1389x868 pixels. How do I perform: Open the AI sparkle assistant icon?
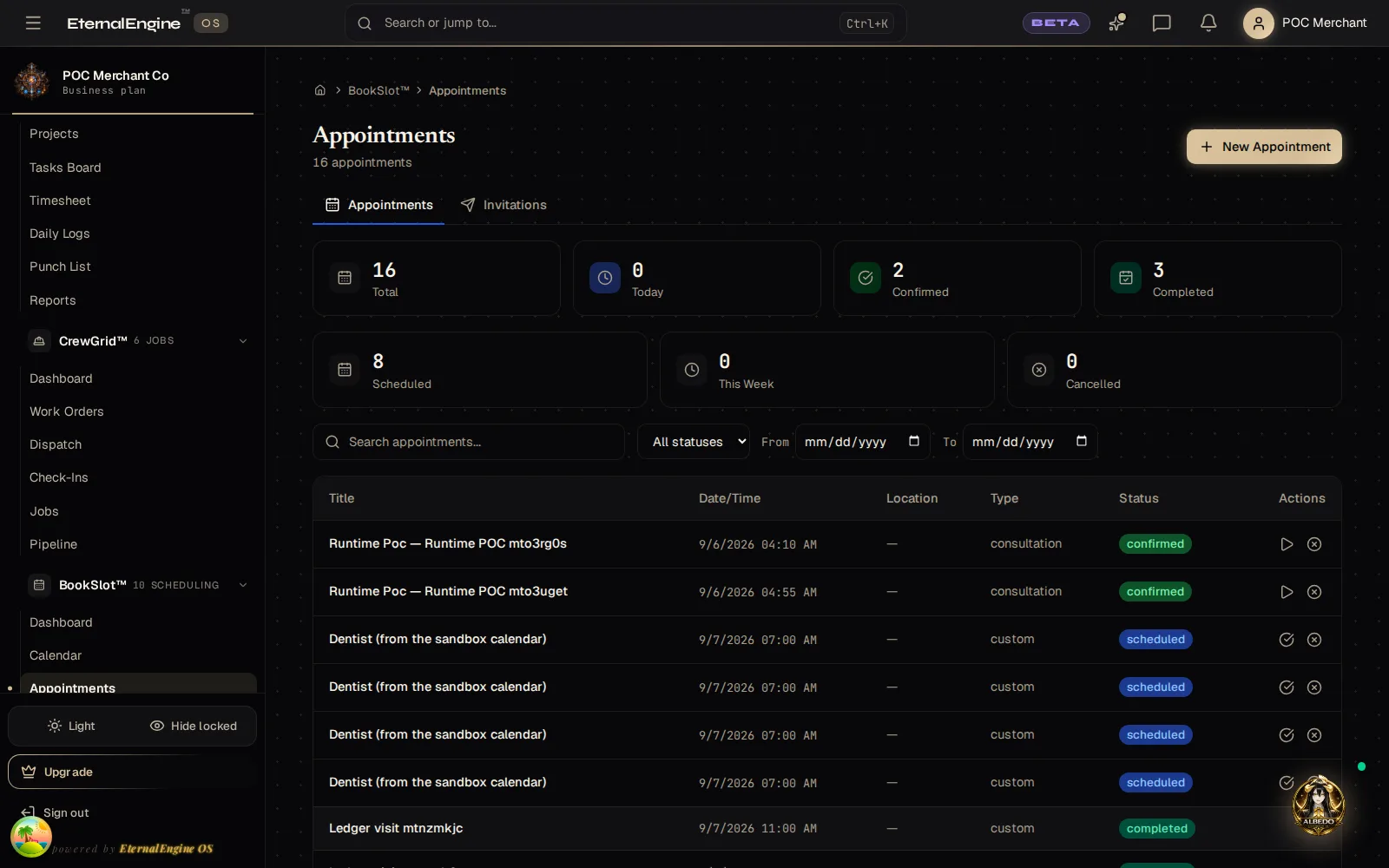[1116, 23]
